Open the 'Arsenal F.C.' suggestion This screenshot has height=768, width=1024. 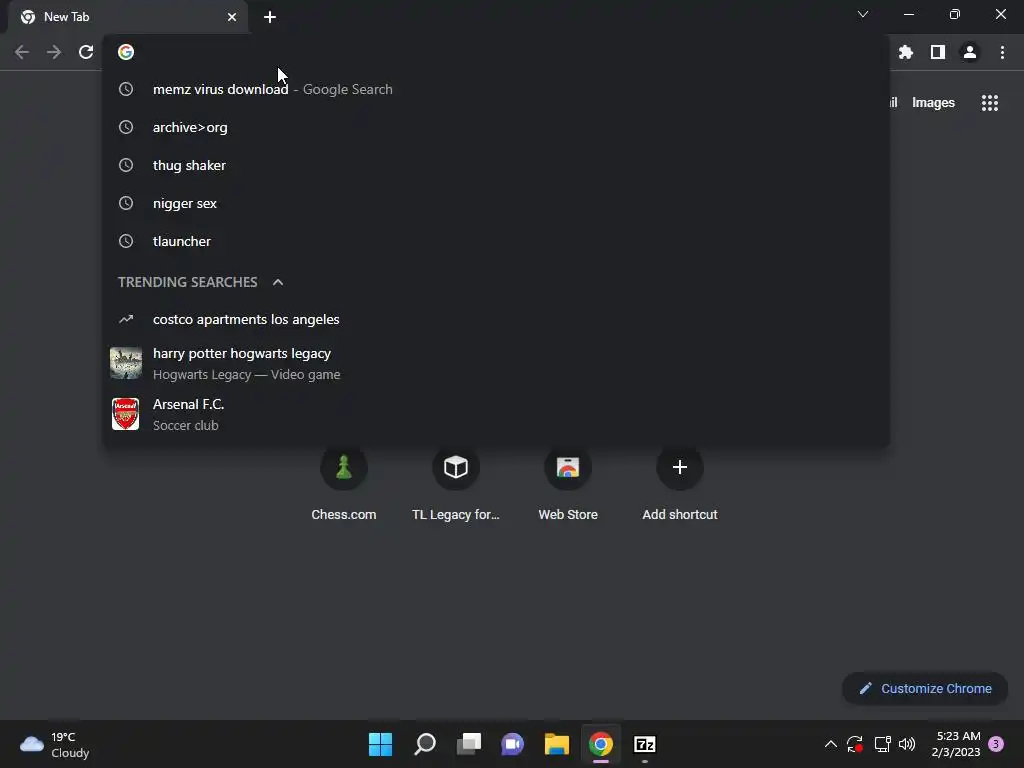(x=496, y=414)
